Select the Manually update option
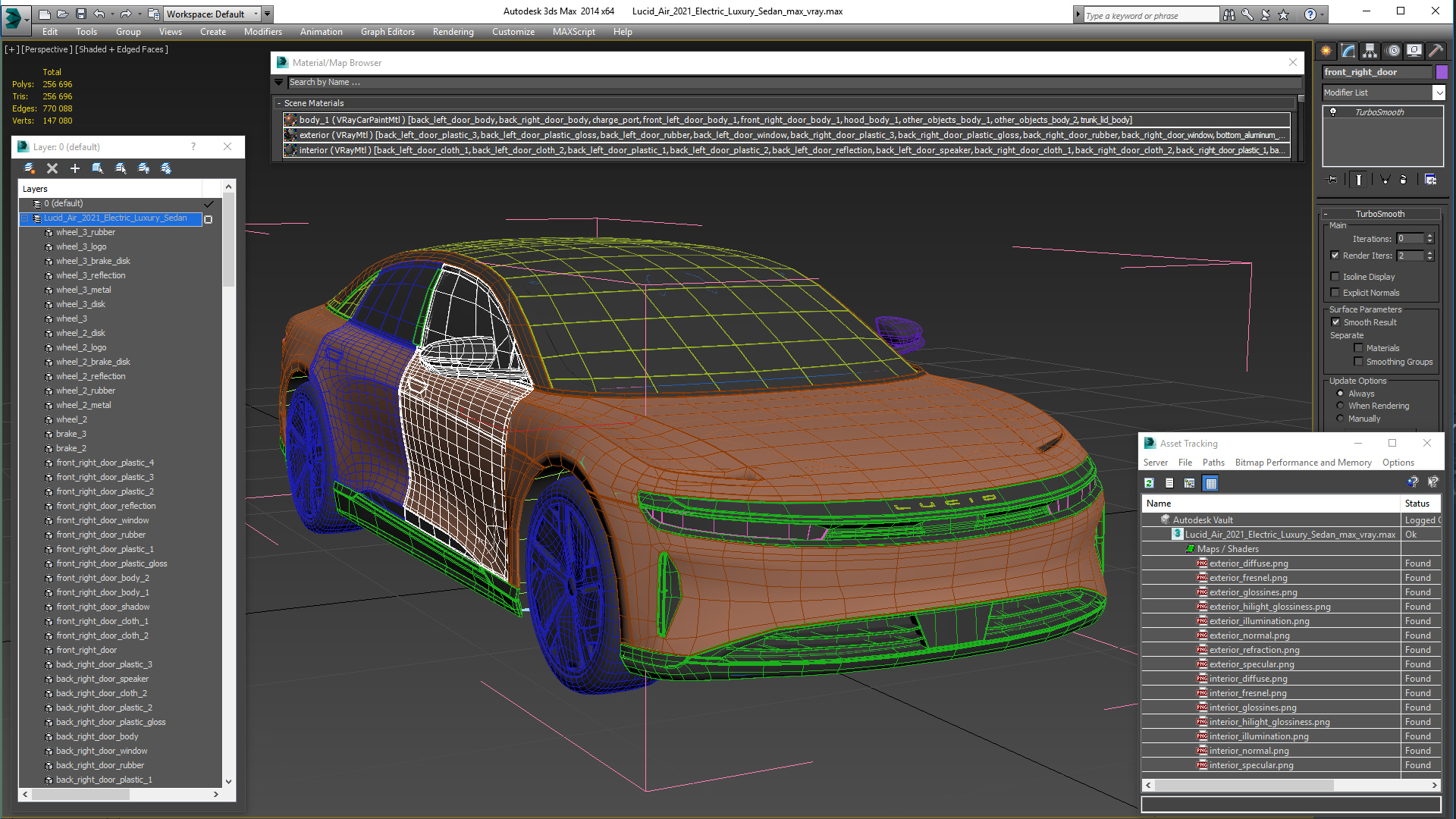Screen dimensions: 1456x819 (1341, 419)
